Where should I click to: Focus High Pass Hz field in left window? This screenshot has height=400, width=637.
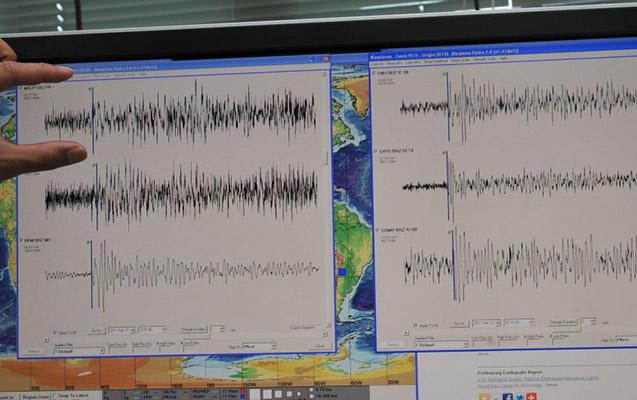pos(142,349)
